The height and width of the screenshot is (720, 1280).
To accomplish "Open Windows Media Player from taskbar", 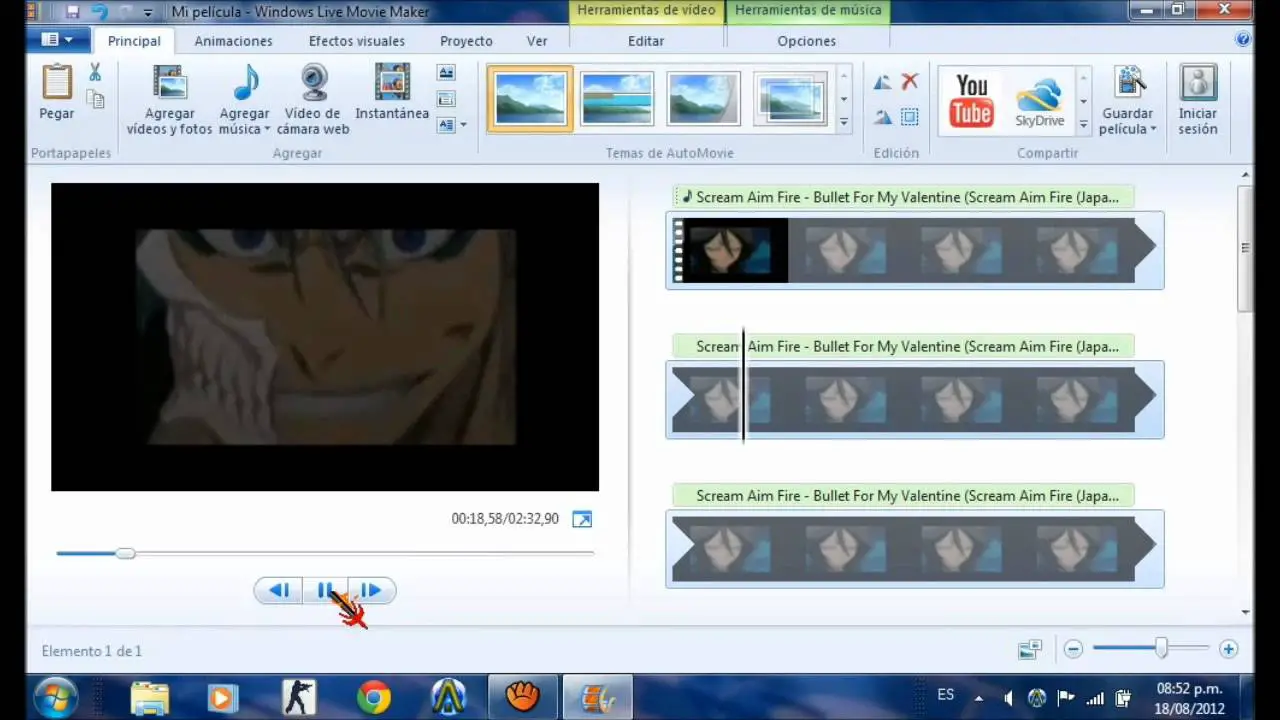I will (x=222, y=697).
